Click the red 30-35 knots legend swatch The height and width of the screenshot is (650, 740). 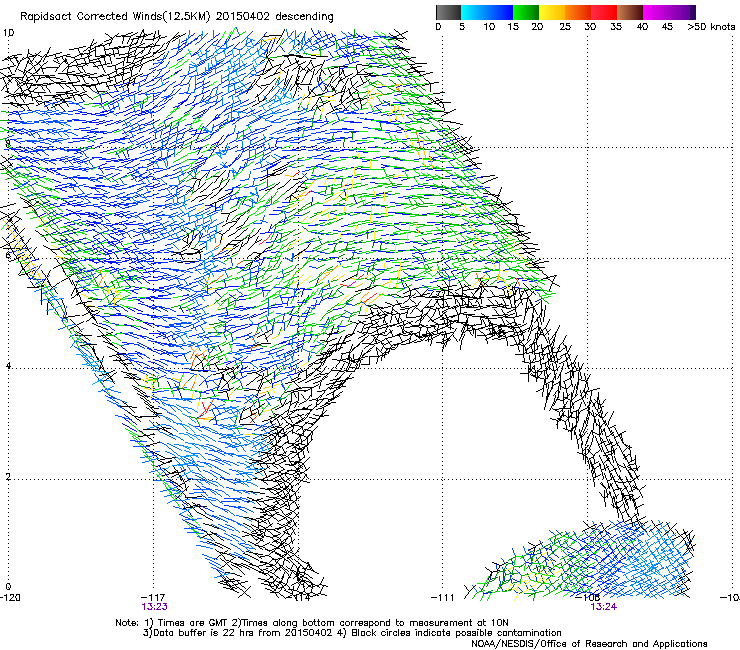coord(604,12)
